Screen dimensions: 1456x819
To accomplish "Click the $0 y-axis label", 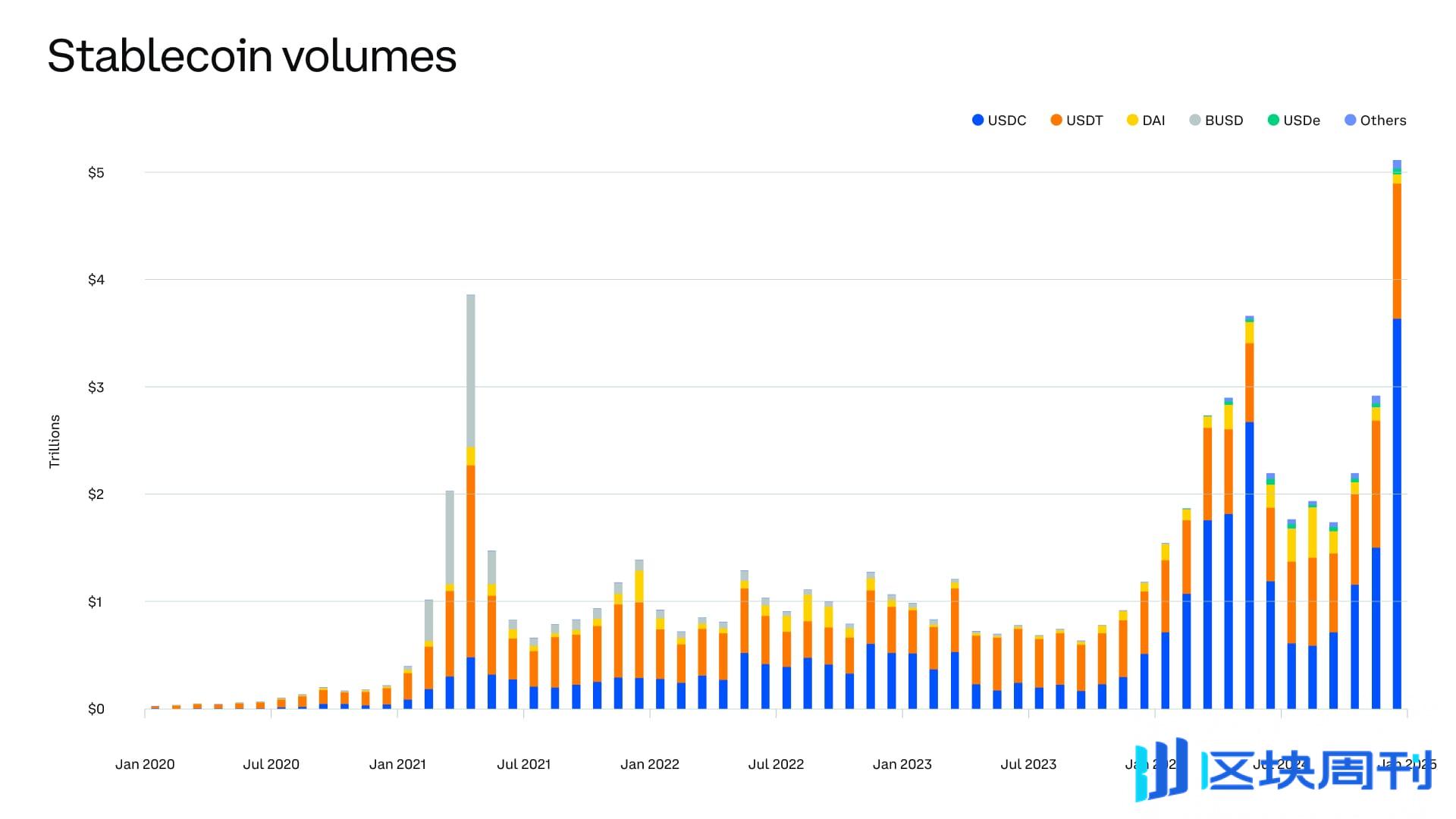I will click(96, 709).
